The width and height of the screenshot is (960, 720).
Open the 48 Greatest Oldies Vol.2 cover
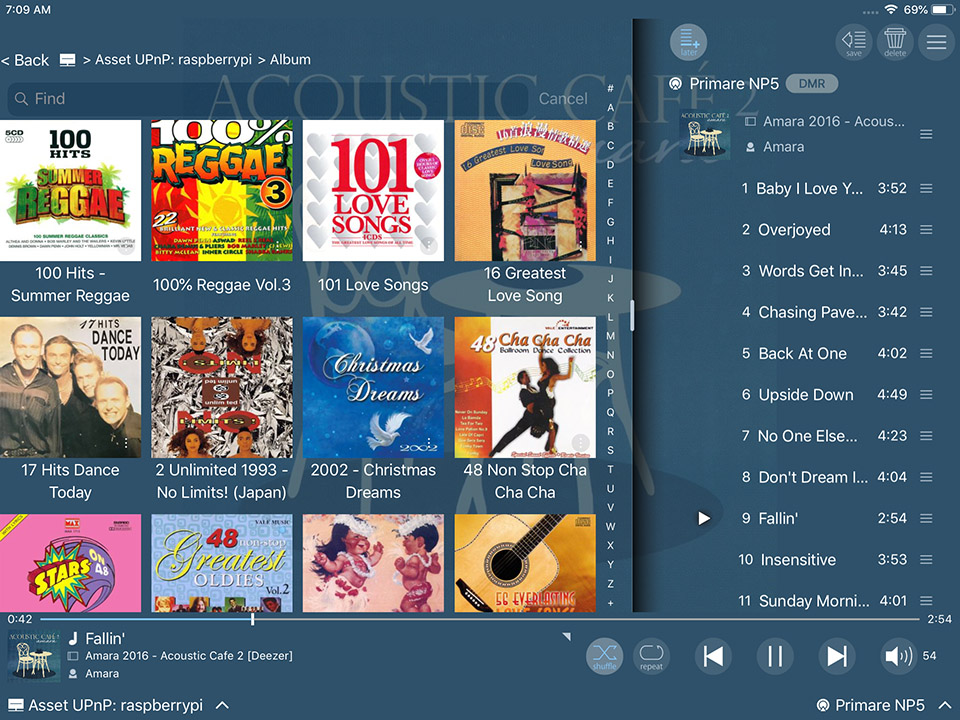click(222, 563)
